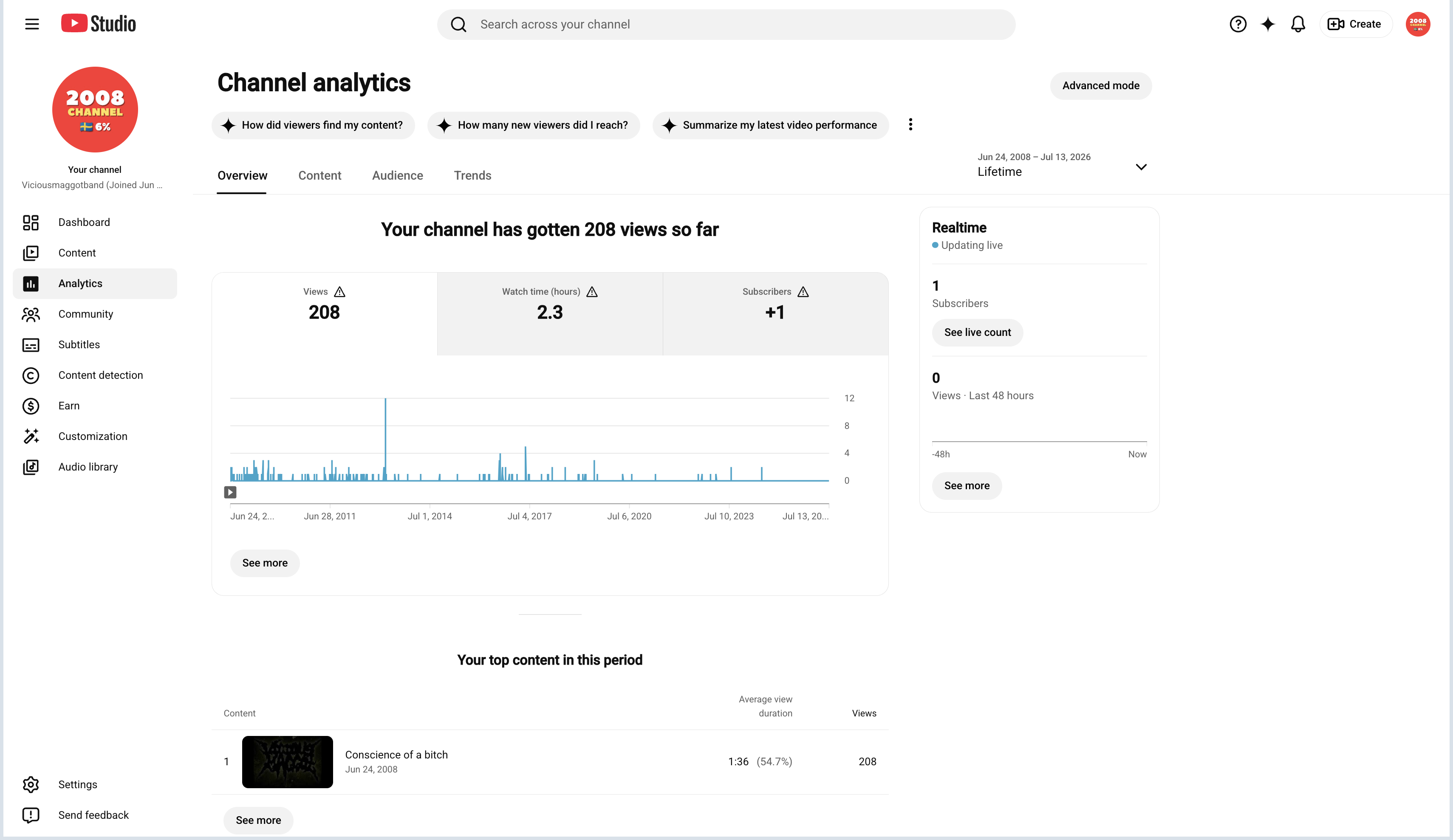This screenshot has height=840, width=1453.
Task: Click the 2008 Channel profile picture
Action: 95,110
